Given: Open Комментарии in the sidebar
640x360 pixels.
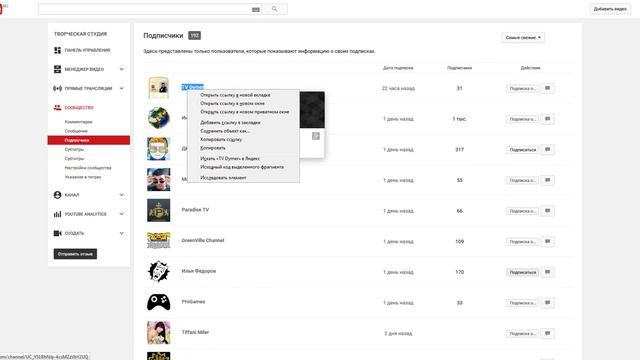Looking at the screenshot, I should (x=78, y=122).
